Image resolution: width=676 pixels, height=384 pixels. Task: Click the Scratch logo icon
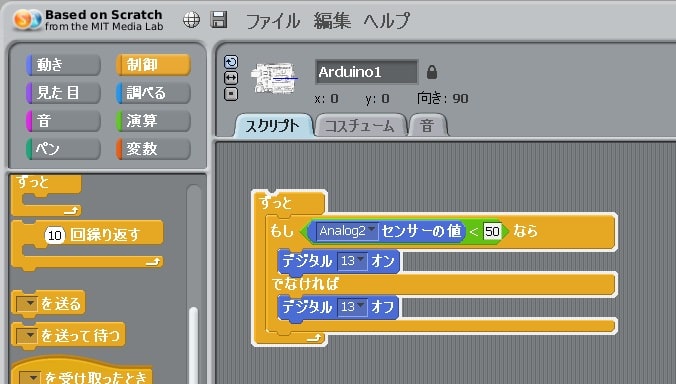(x=27, y=19)
